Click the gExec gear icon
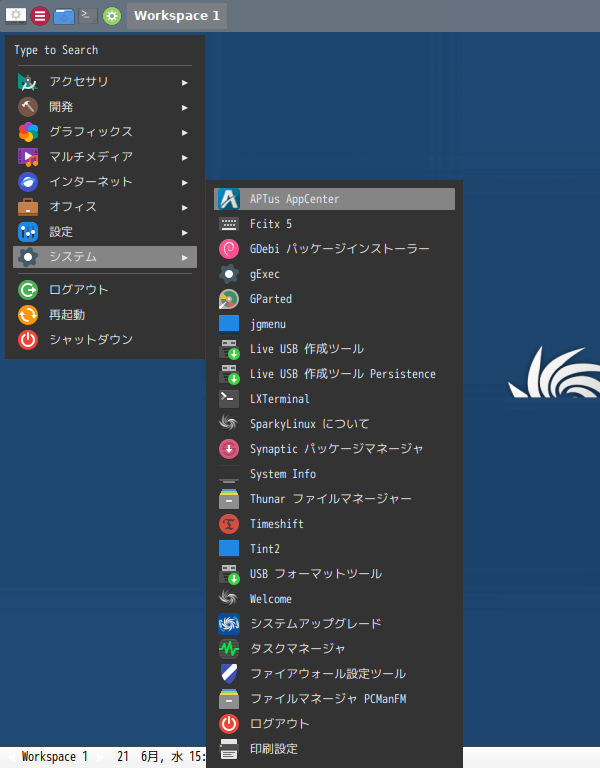Viewport: 600px width, 768px height. pyautogui.click(x=229, y=274)
